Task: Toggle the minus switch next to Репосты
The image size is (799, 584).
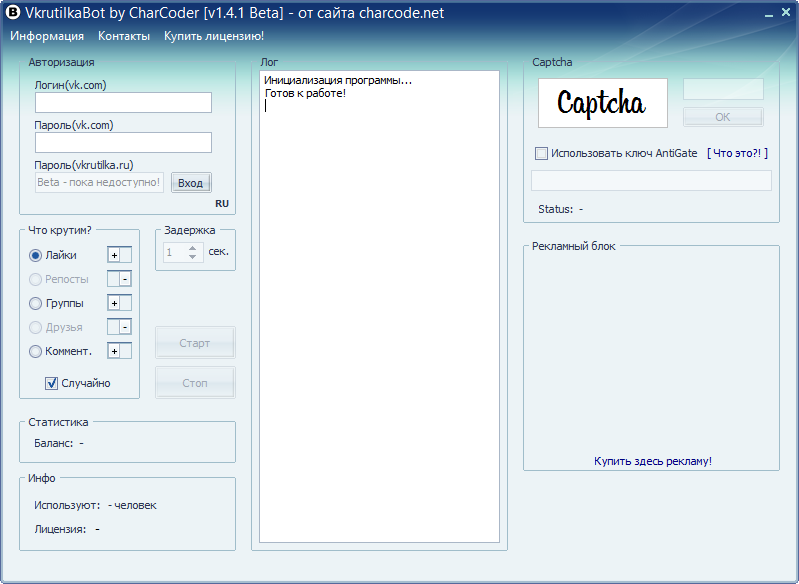Action: (119, 279)
